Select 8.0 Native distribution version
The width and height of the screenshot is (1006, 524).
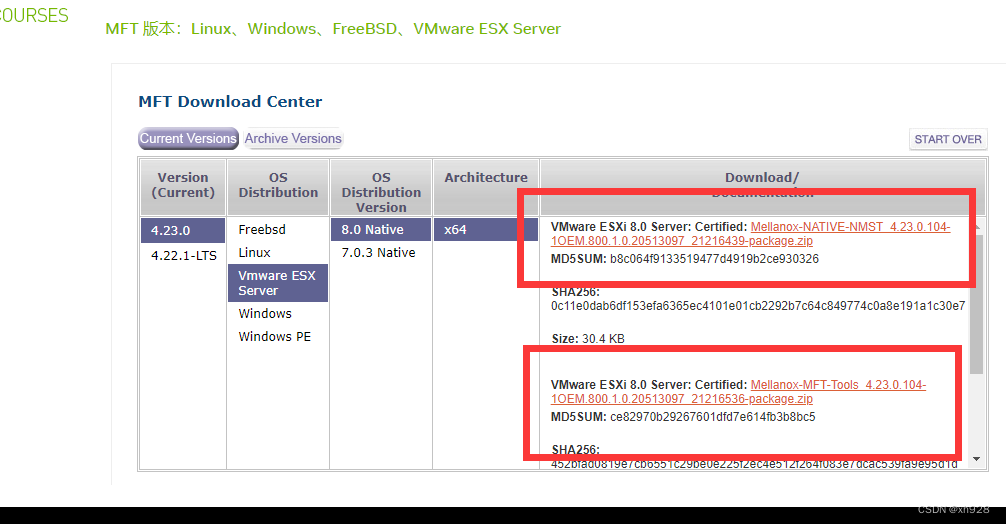pyautogui.click(x=380, y=230)
